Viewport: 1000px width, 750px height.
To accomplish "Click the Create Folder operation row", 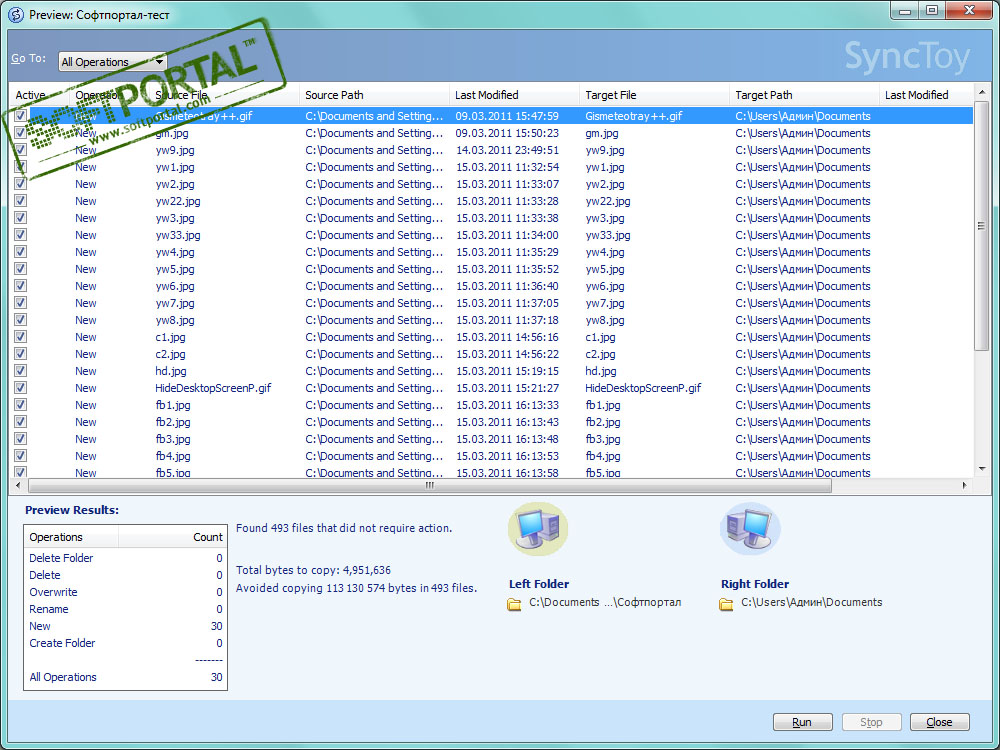I will coord(126,643).
